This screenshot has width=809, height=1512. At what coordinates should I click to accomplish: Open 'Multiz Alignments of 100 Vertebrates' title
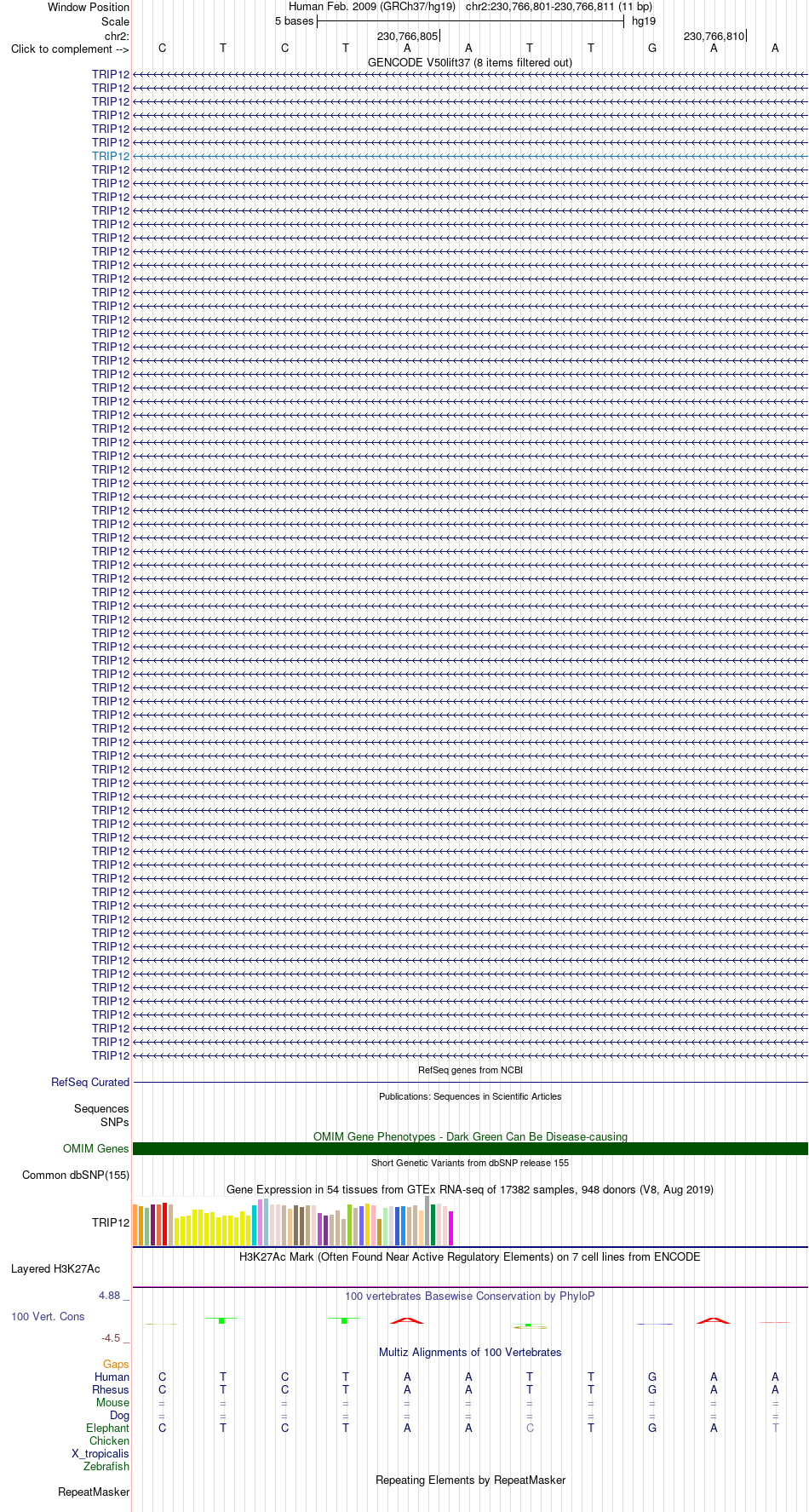[470, 1352]
